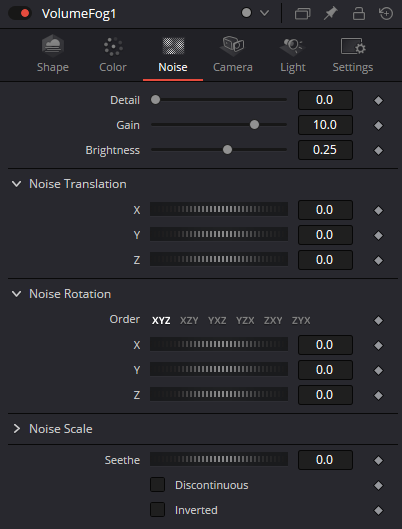The width and height of the screenshot is (402, 529).
Task: Toggle the VolumeFog1 node enable switch
Action: pos(20,13)
